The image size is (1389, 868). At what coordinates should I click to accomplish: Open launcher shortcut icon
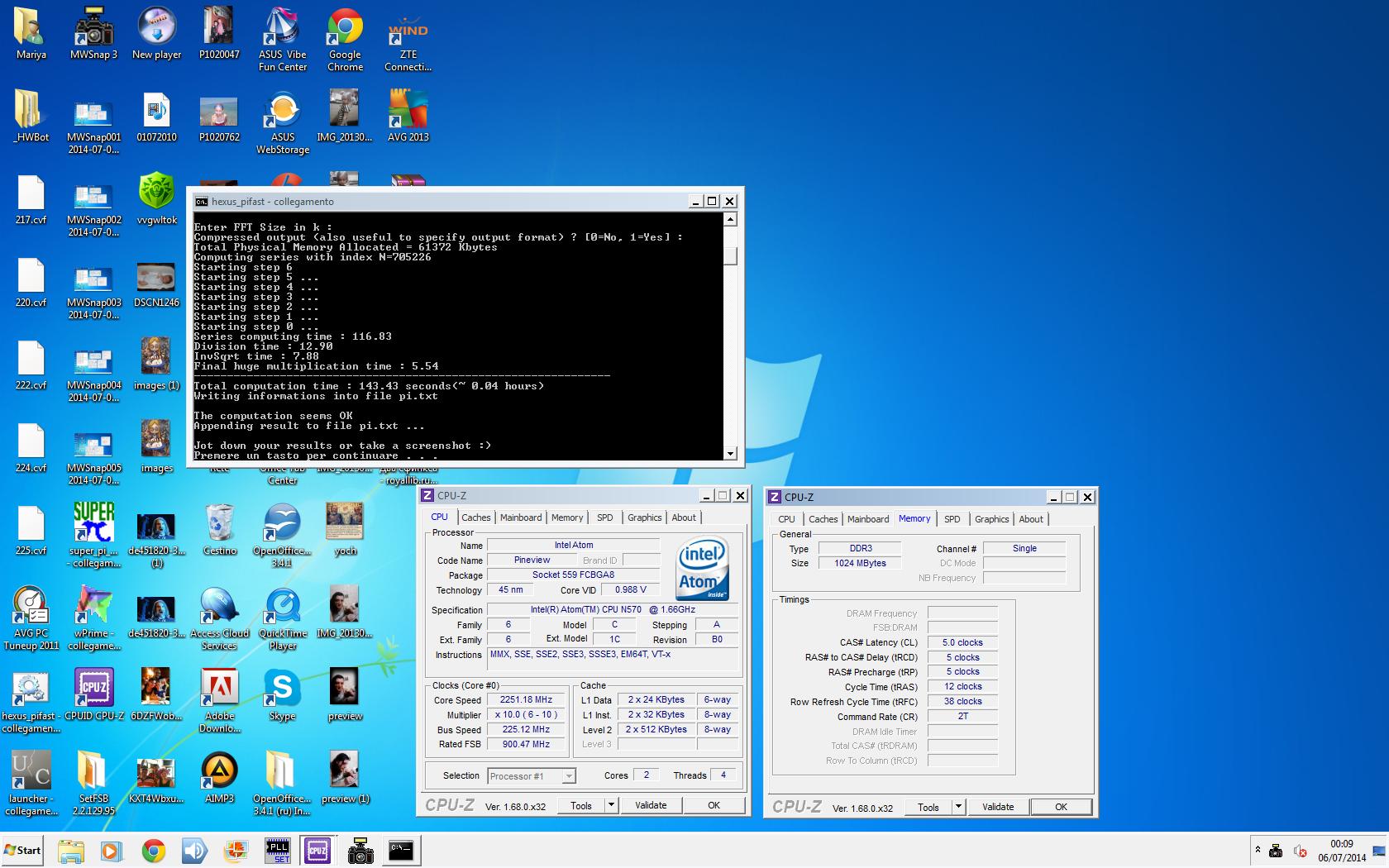coord(31,783)
